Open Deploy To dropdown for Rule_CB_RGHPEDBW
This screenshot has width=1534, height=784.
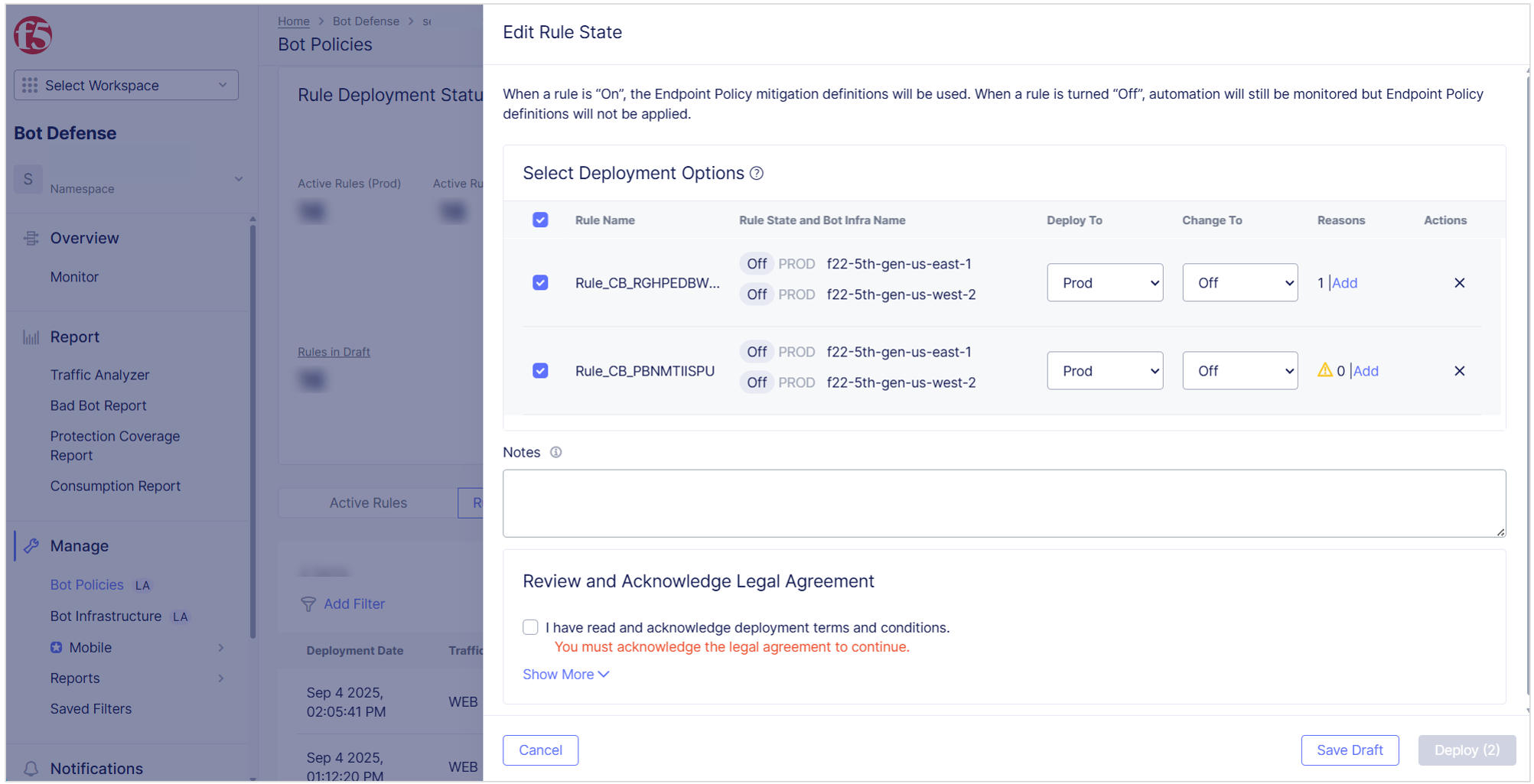click(1104, 283)
